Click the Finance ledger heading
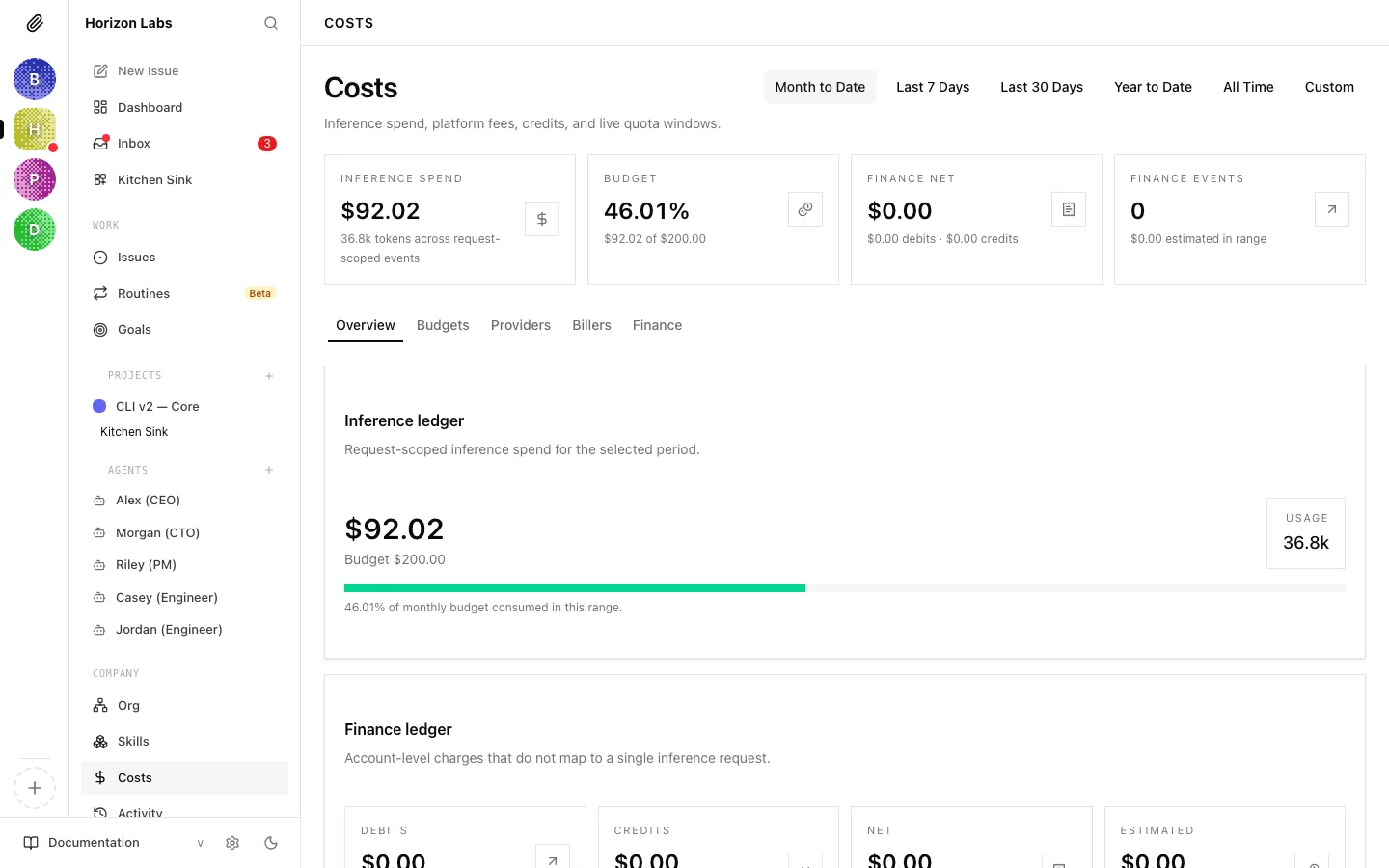Screen dimensions: 1389x868 click(398, 729)
